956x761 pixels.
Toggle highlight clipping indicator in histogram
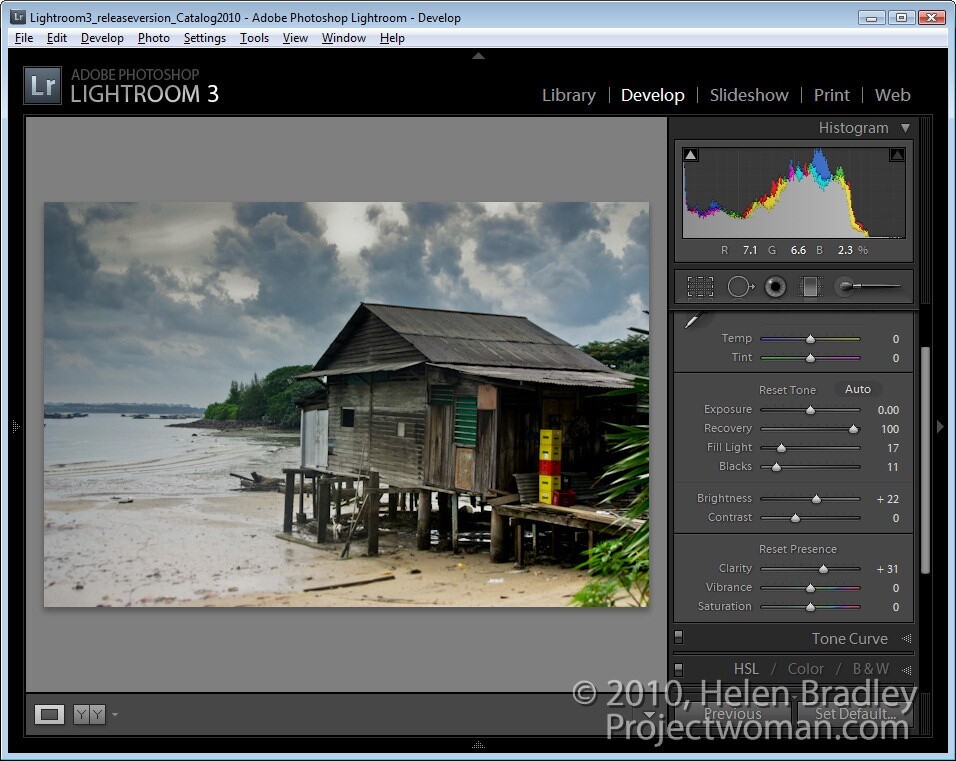tap(897, 155)
